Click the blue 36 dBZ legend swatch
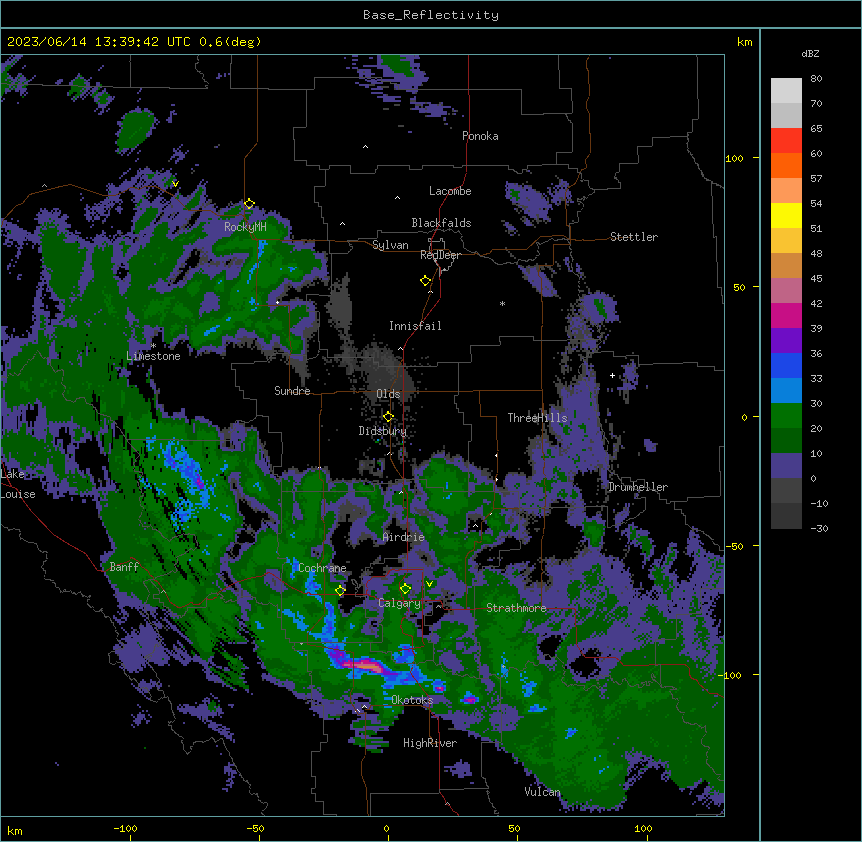This screenshot has height=842, width=862. (786, 365)
